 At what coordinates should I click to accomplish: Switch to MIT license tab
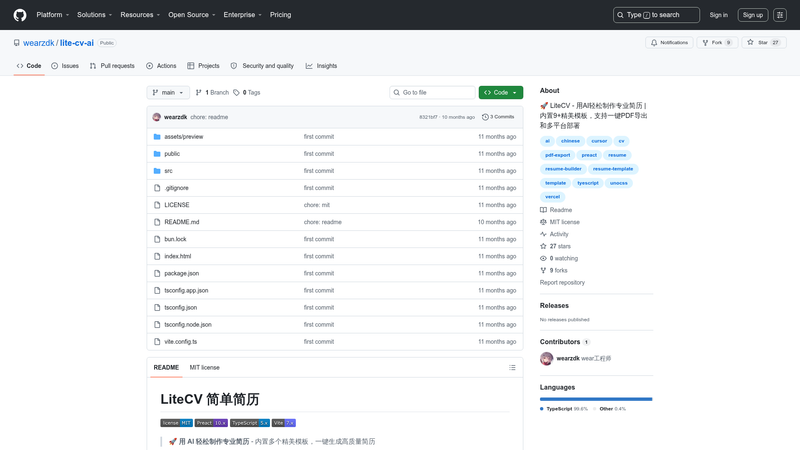point(205,367)
